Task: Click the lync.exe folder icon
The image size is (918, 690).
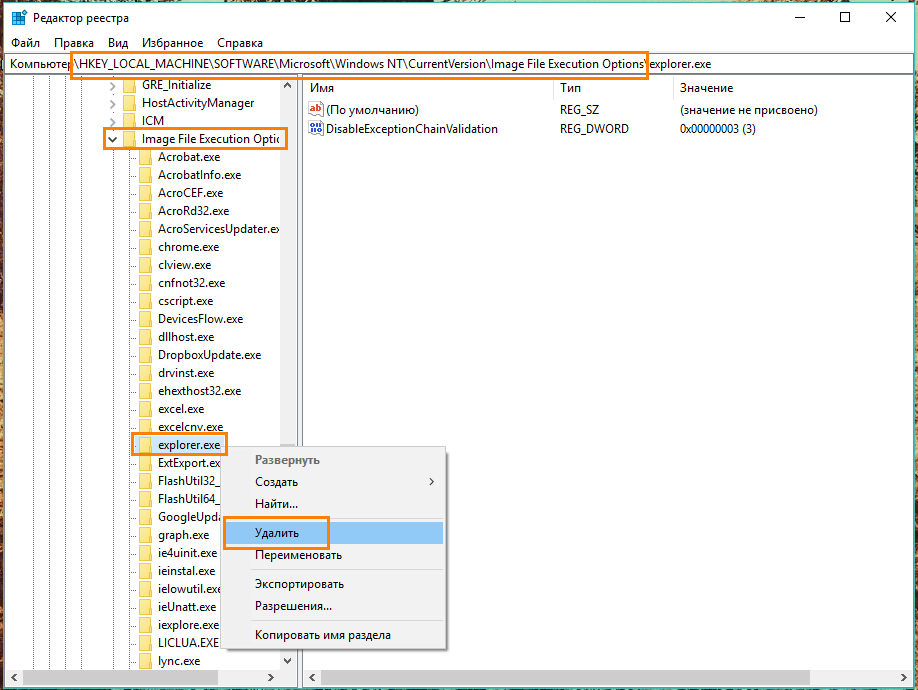Action: click(x=146, y=661)
